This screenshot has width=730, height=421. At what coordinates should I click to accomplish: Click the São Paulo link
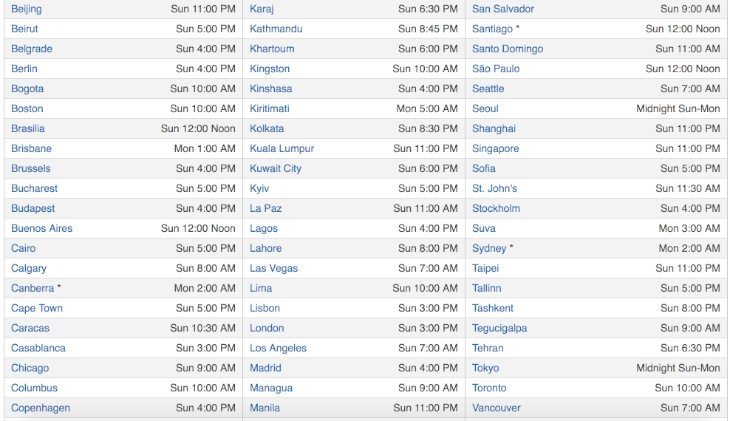pyautogui.click(x=496, y=69)
